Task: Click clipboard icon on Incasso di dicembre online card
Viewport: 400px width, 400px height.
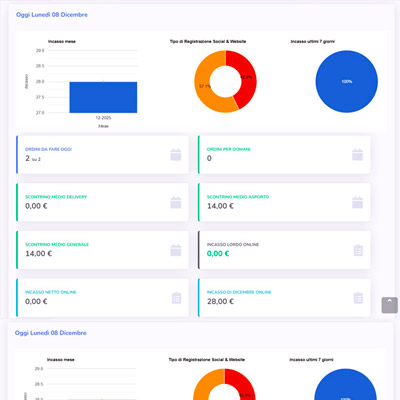Action: (x=358, y=298)
